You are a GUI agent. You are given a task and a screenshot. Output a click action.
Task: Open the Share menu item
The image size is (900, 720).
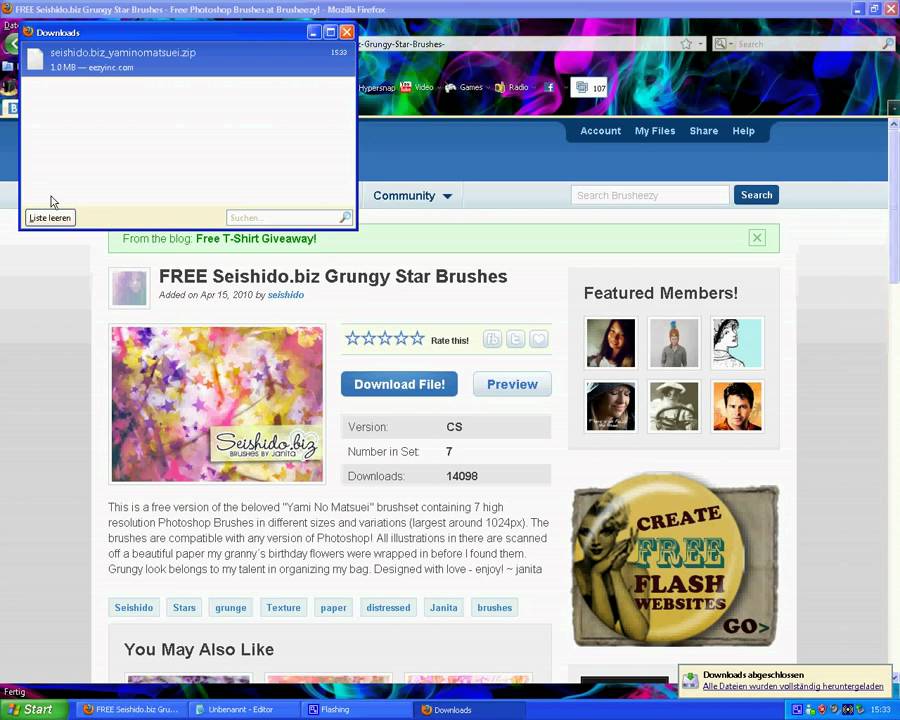704,131
